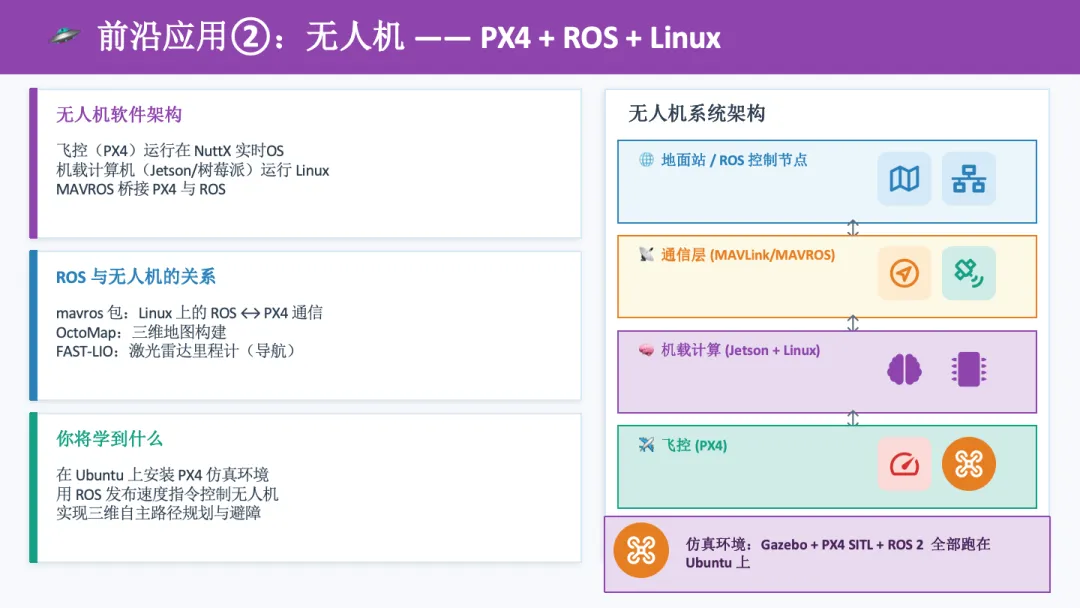Click the purple brain icon tile
This screenshot has height=608, width=1080.
pyautogui.click(x=904, y=369)
